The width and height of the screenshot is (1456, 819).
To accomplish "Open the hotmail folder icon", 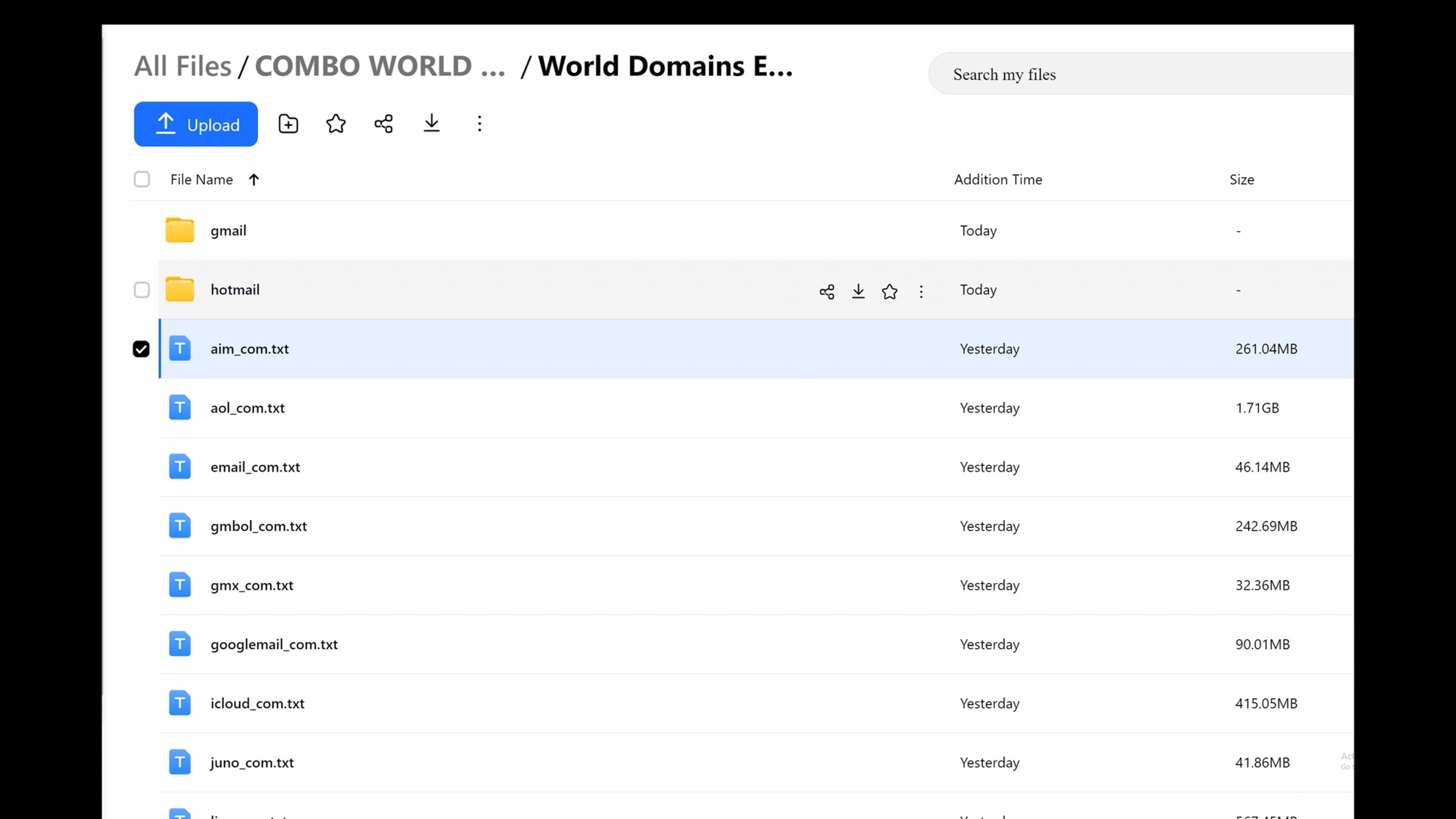I will click(180, 289).
